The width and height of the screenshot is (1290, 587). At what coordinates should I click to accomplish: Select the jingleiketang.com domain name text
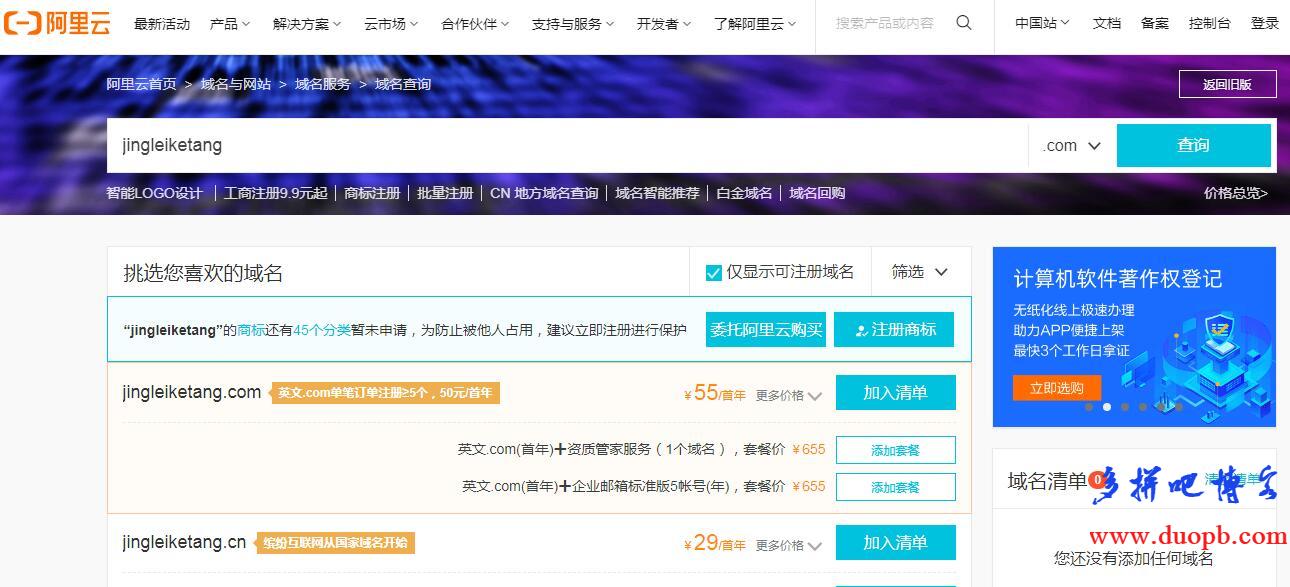(x=192, y=392)
